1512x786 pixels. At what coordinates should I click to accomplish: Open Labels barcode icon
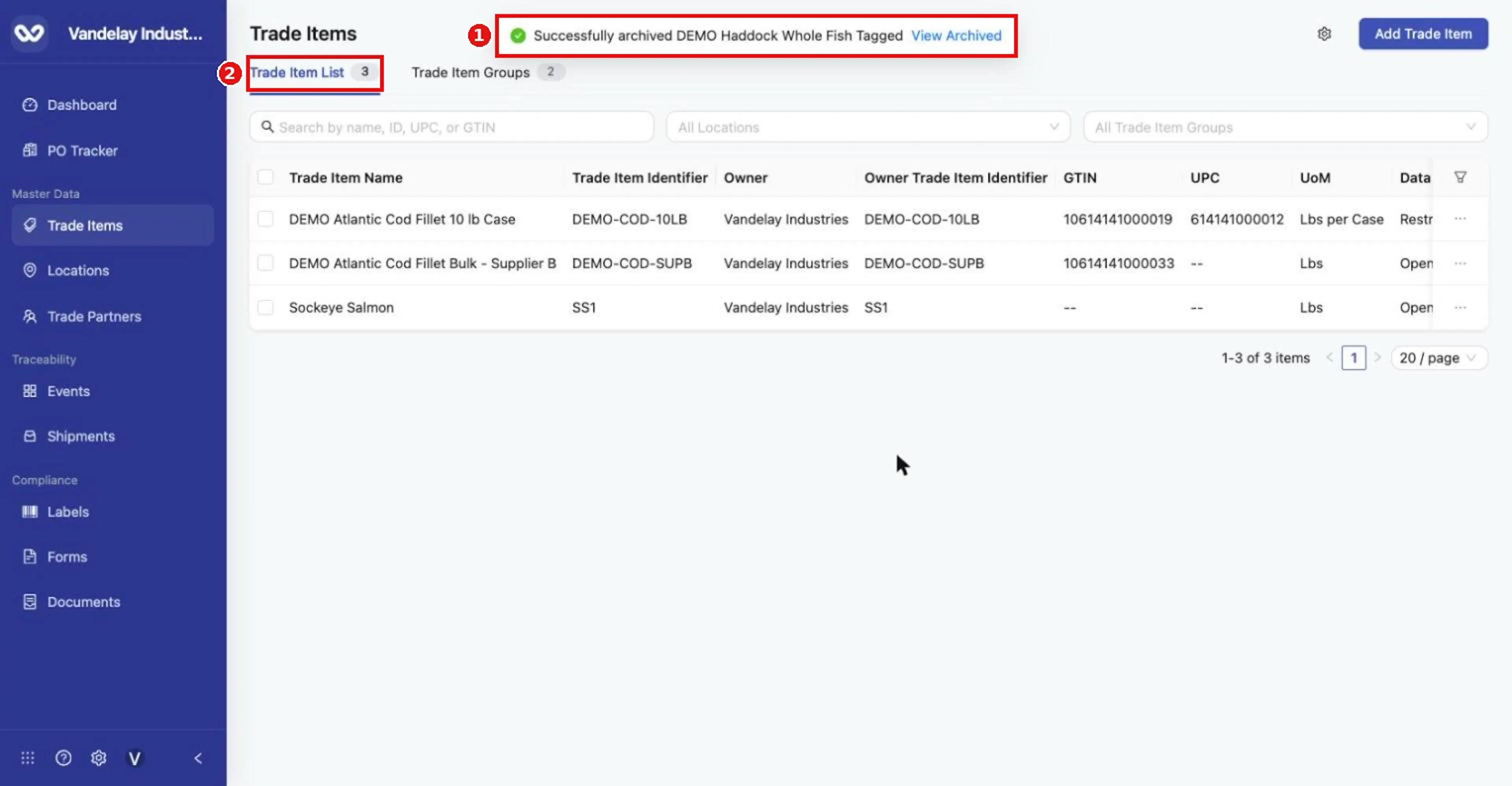30,511
